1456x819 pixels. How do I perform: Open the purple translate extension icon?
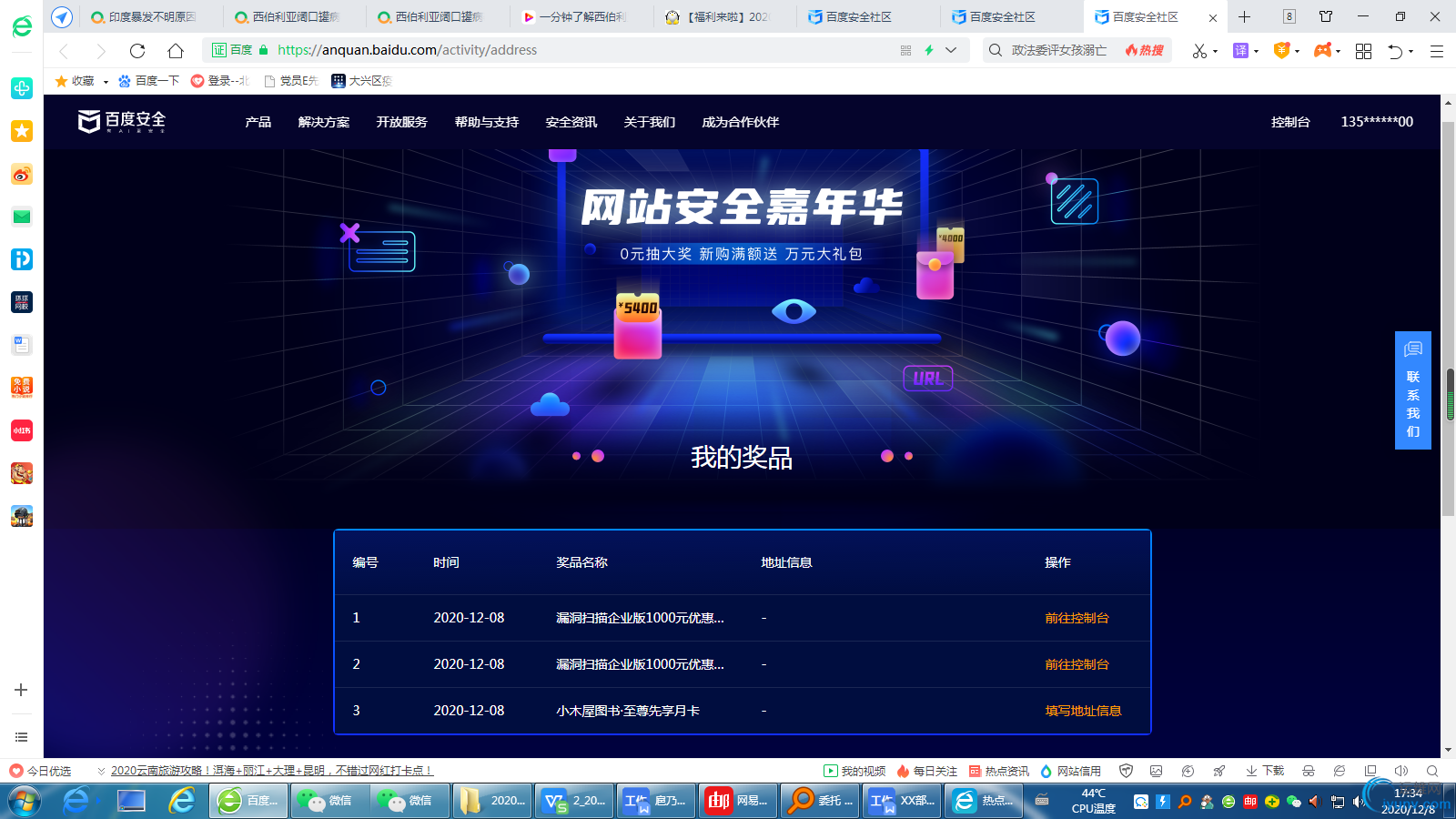coord(1240,50)
